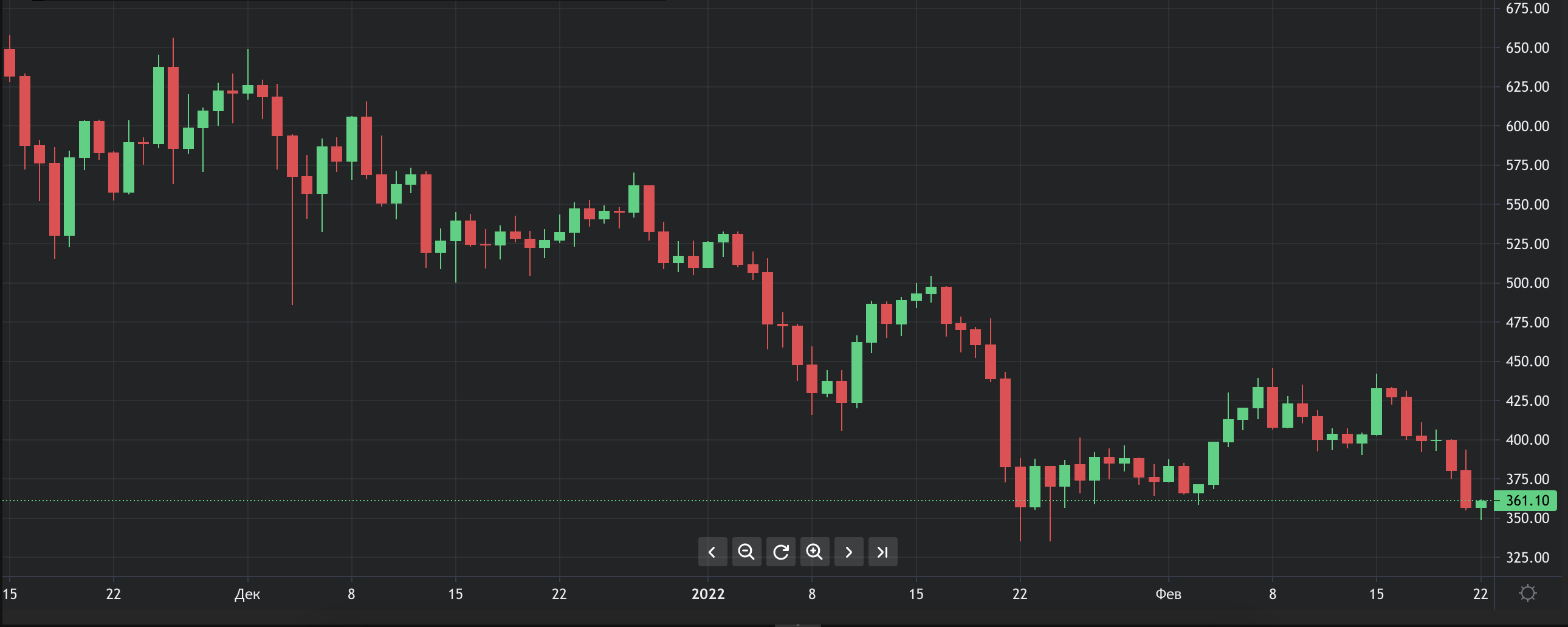Viewport: 1568px width, 627px height.
Task: Click the current price label 361.10
Action: click(1527, 501)
